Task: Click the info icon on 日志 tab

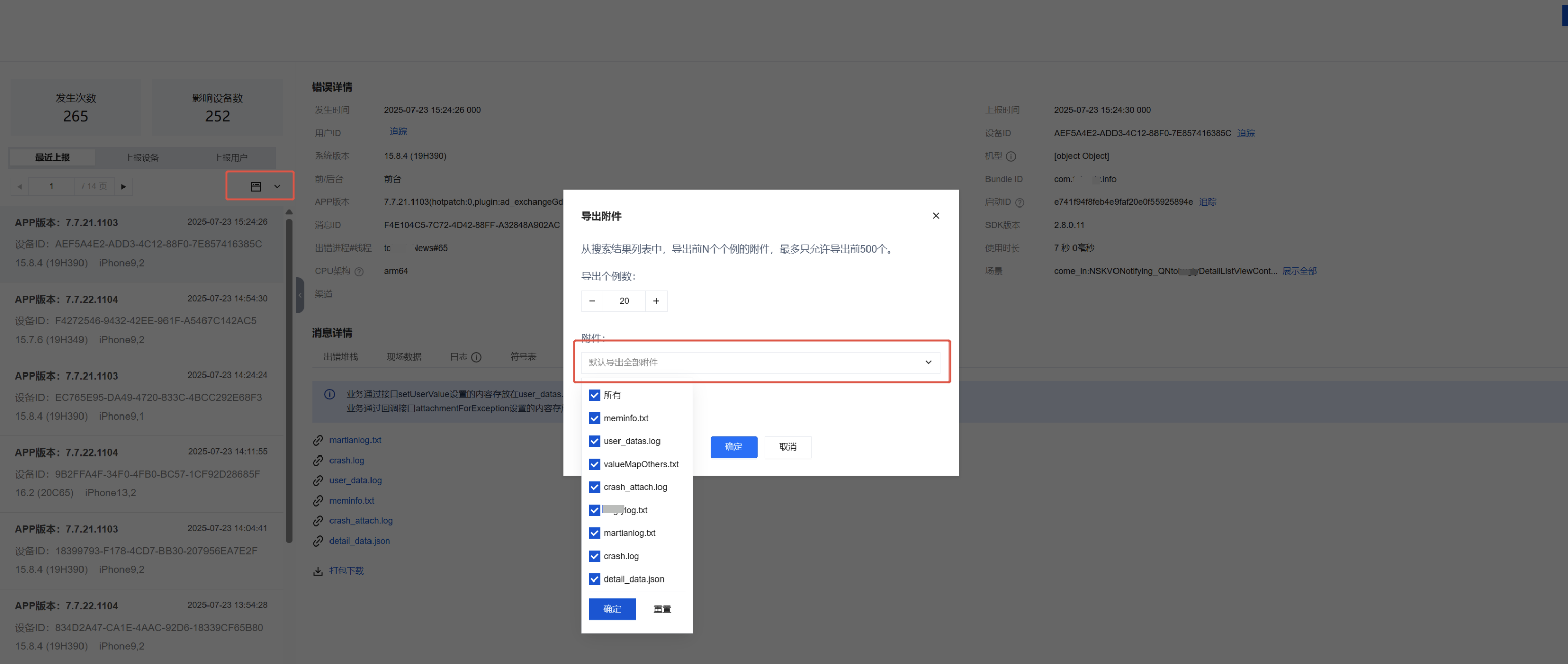Action: click(x=476, y=357)
